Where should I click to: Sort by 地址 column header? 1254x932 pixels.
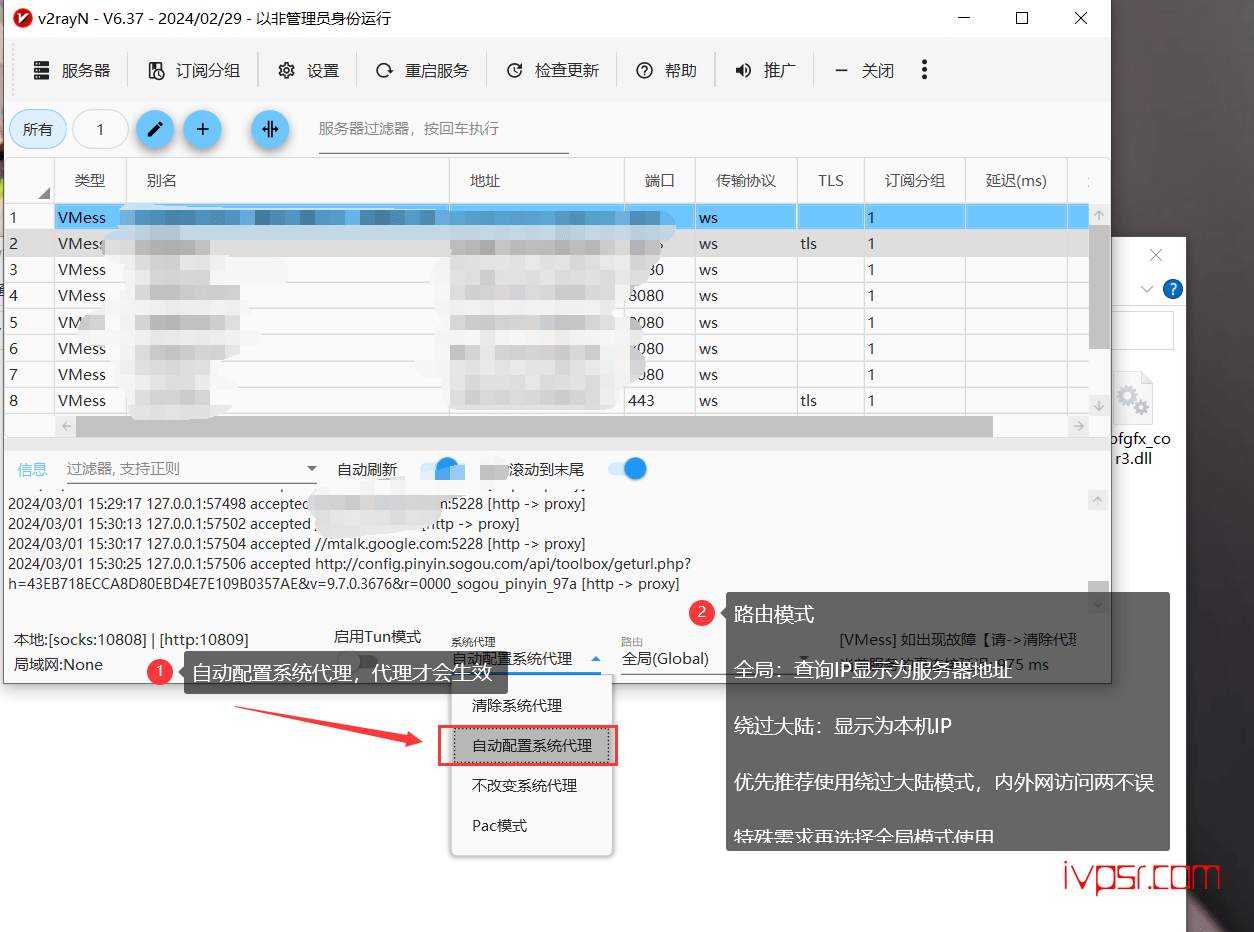(537, 181)
